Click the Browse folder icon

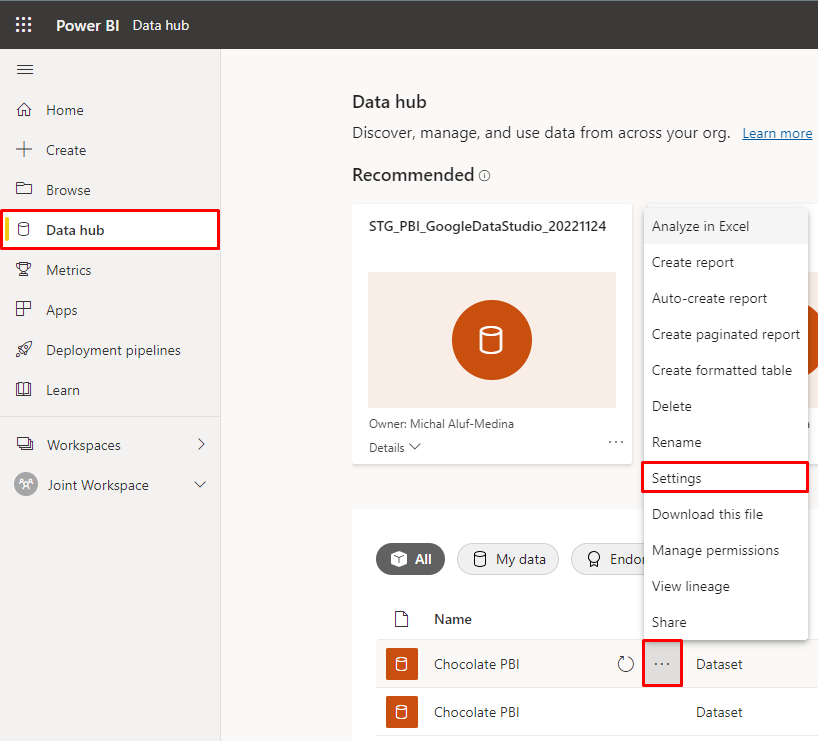pos(24,188)
